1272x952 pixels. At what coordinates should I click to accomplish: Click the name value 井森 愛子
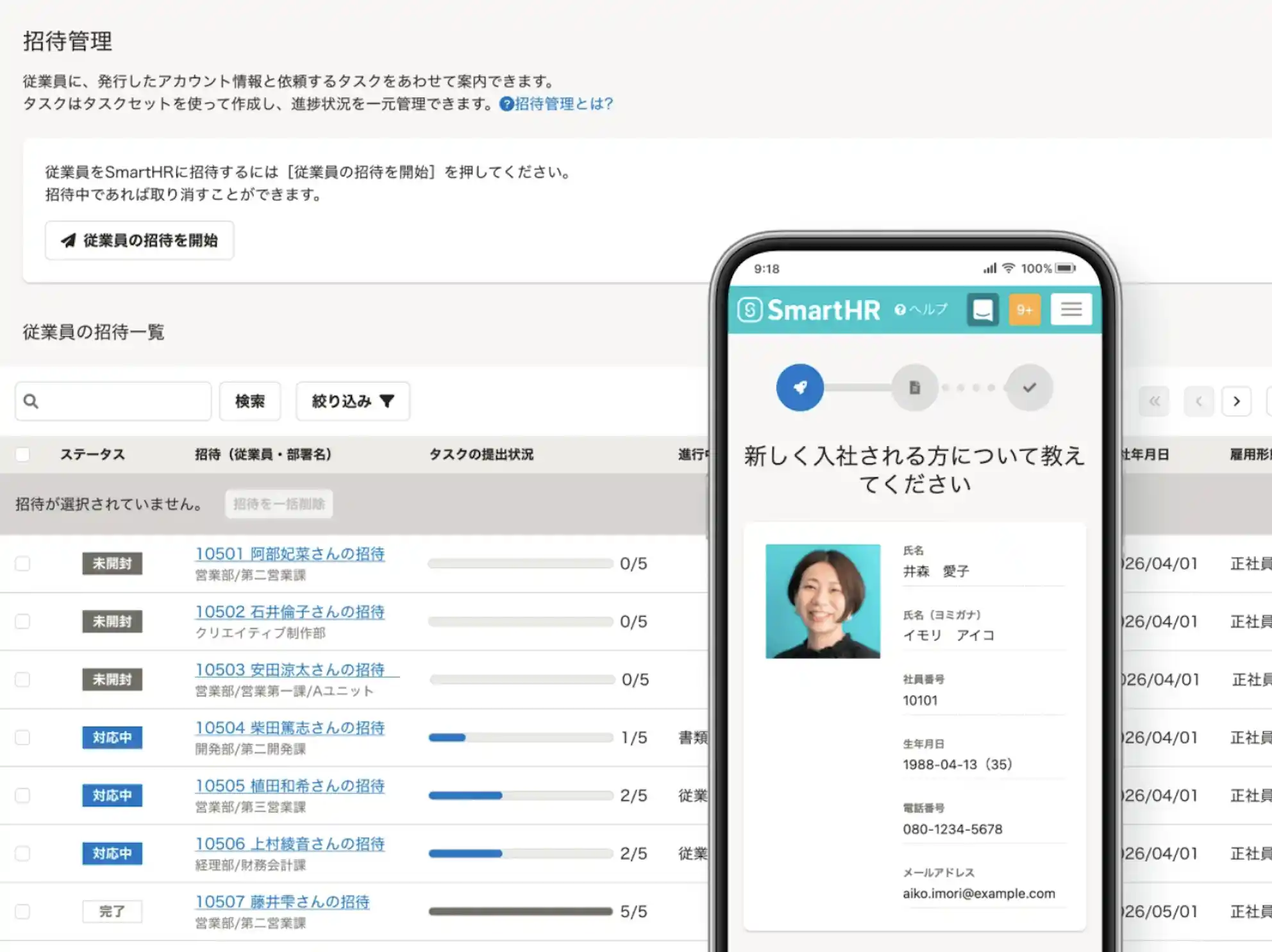[936, 571]
